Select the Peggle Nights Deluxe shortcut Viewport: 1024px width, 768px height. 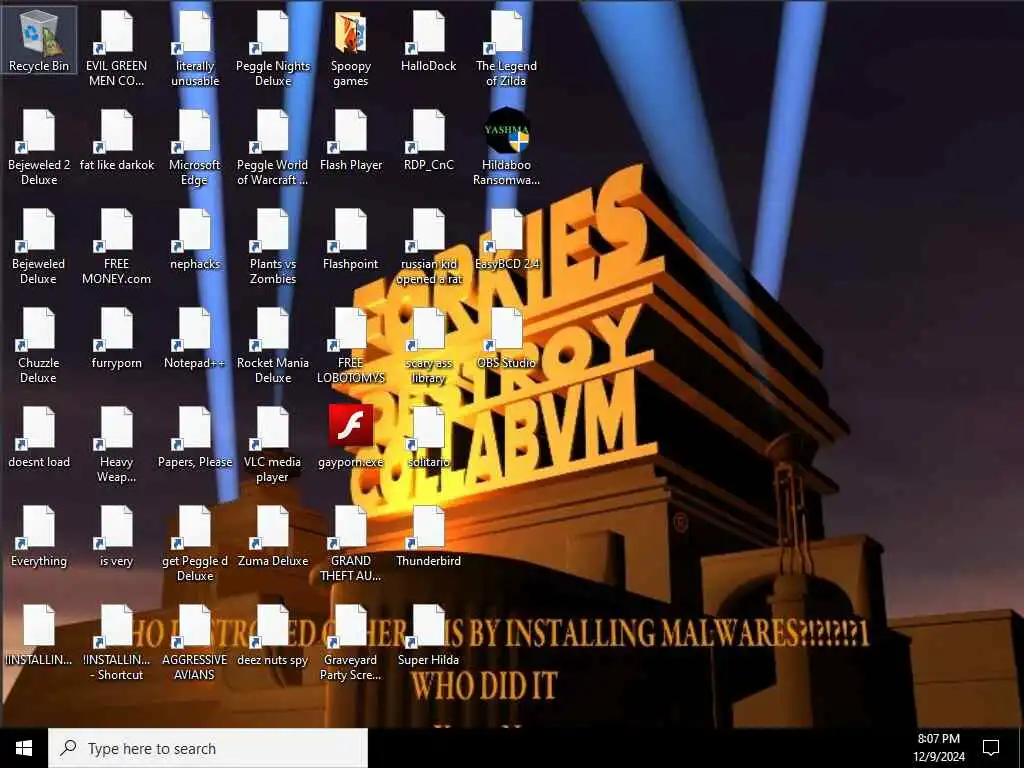(272, 47)
